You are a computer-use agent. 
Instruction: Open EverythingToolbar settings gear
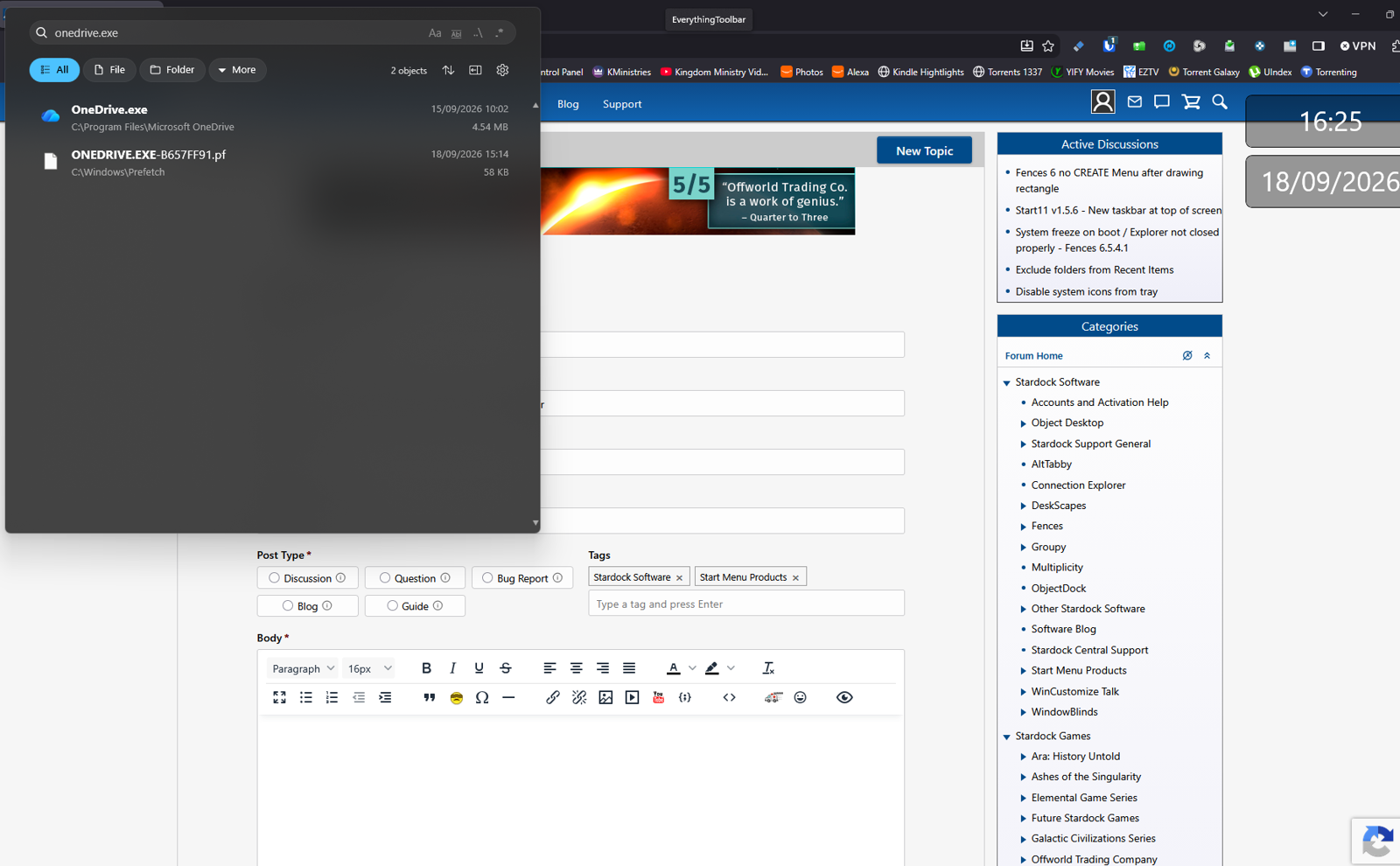(502, 70)
